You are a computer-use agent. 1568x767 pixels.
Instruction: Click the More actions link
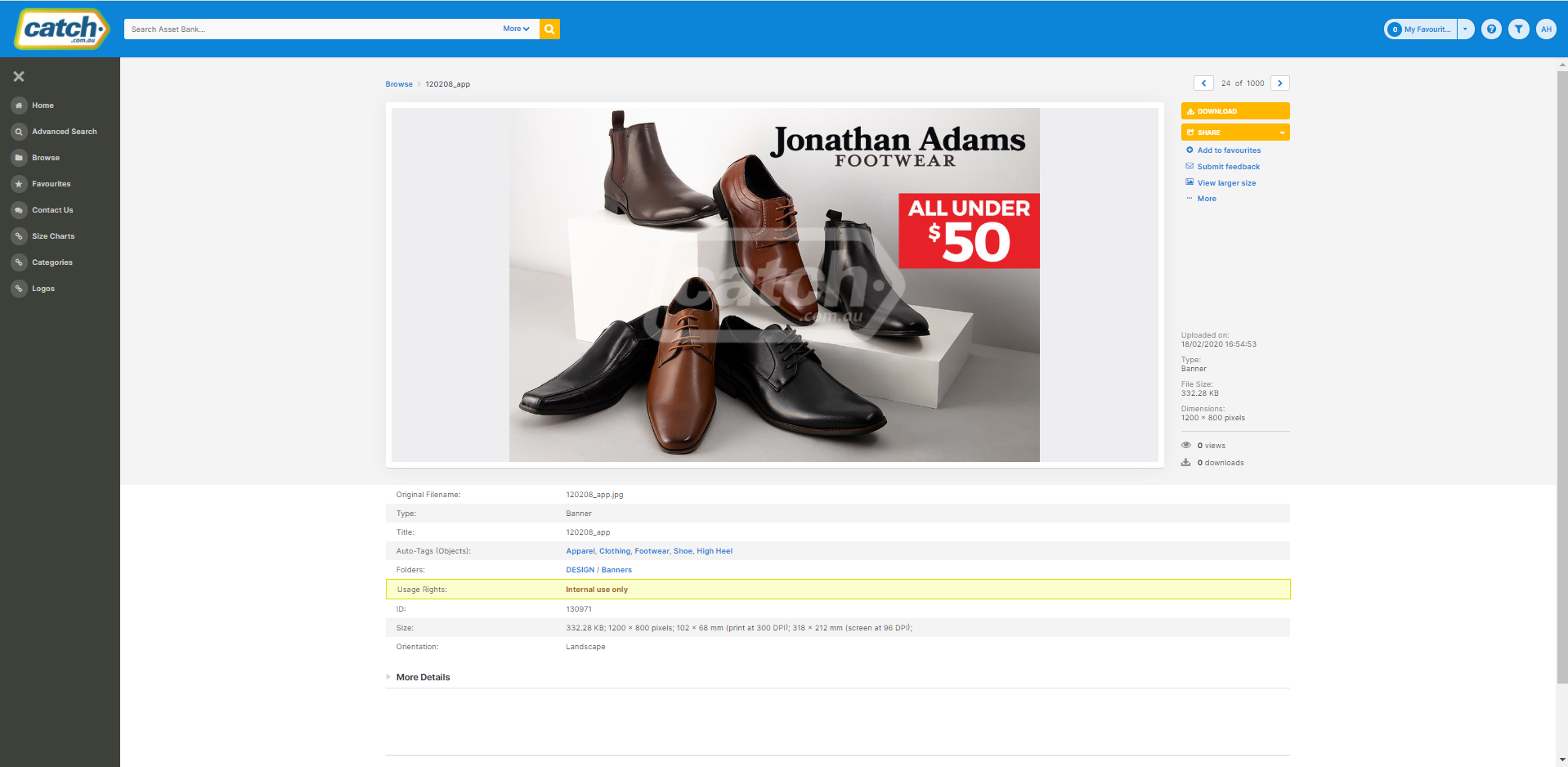point(1207,199)
